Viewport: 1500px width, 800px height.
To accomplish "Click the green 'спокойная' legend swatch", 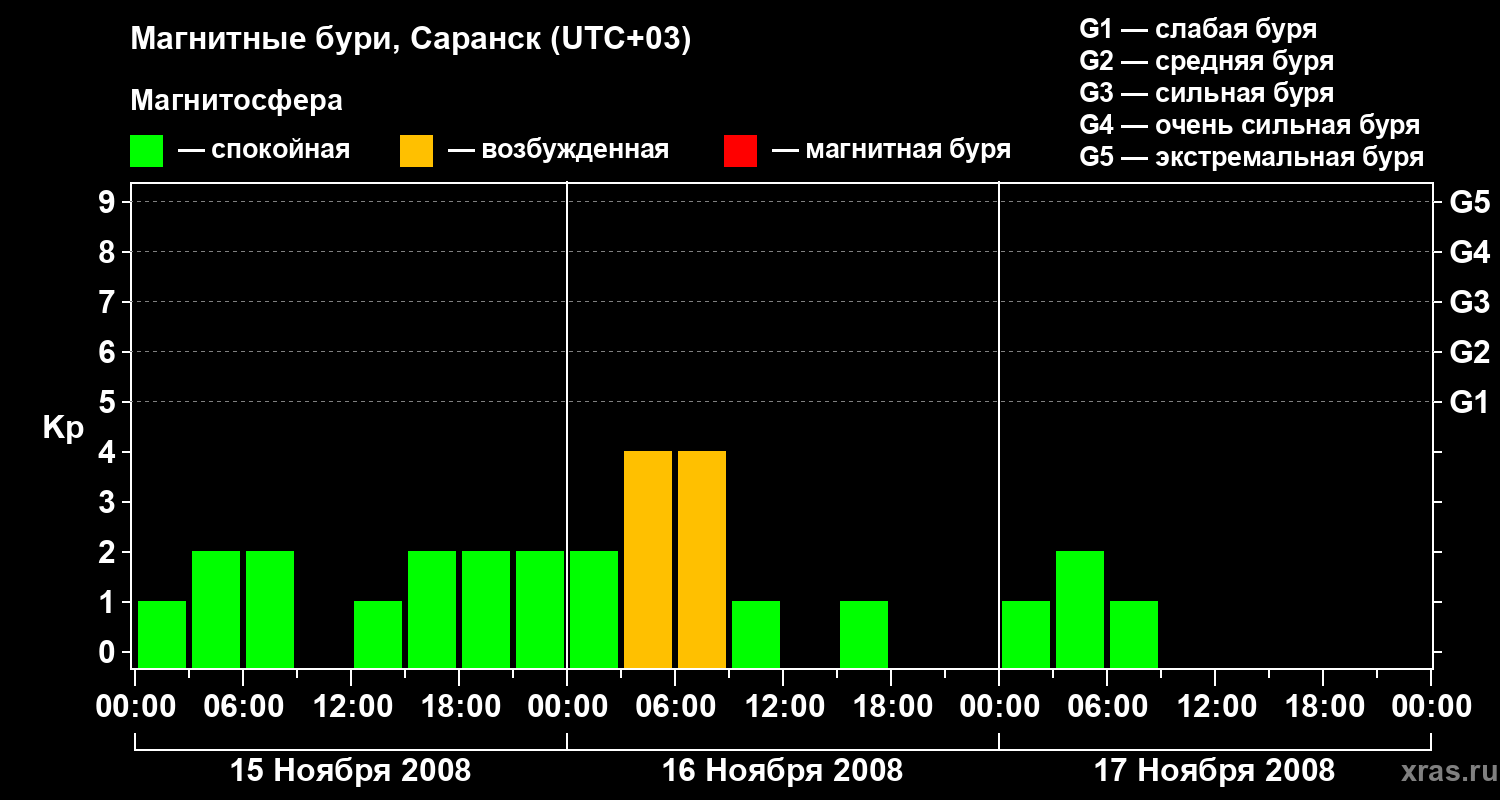I will point(147,150).
